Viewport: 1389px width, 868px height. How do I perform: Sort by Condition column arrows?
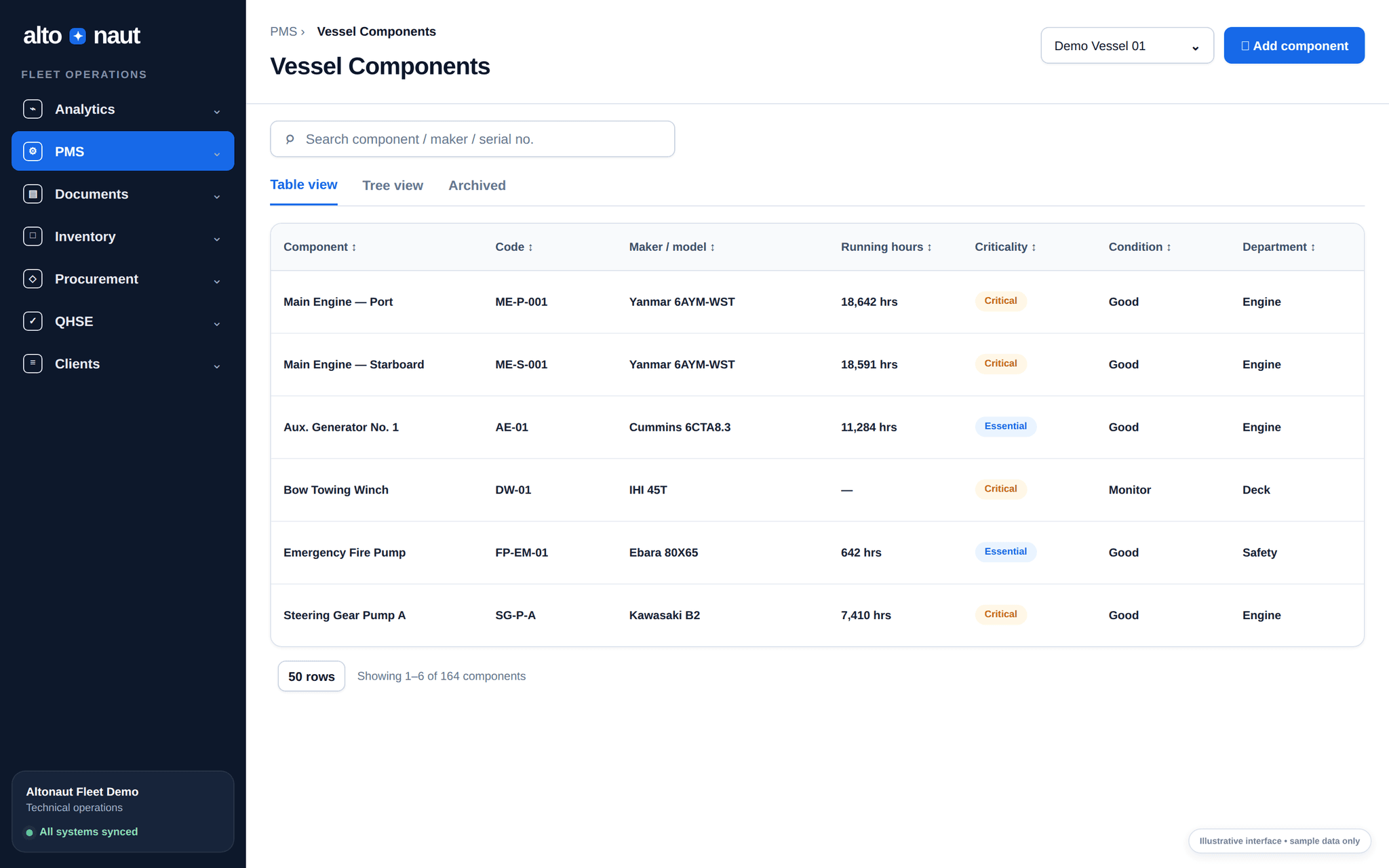click(x=1169, y=248)
